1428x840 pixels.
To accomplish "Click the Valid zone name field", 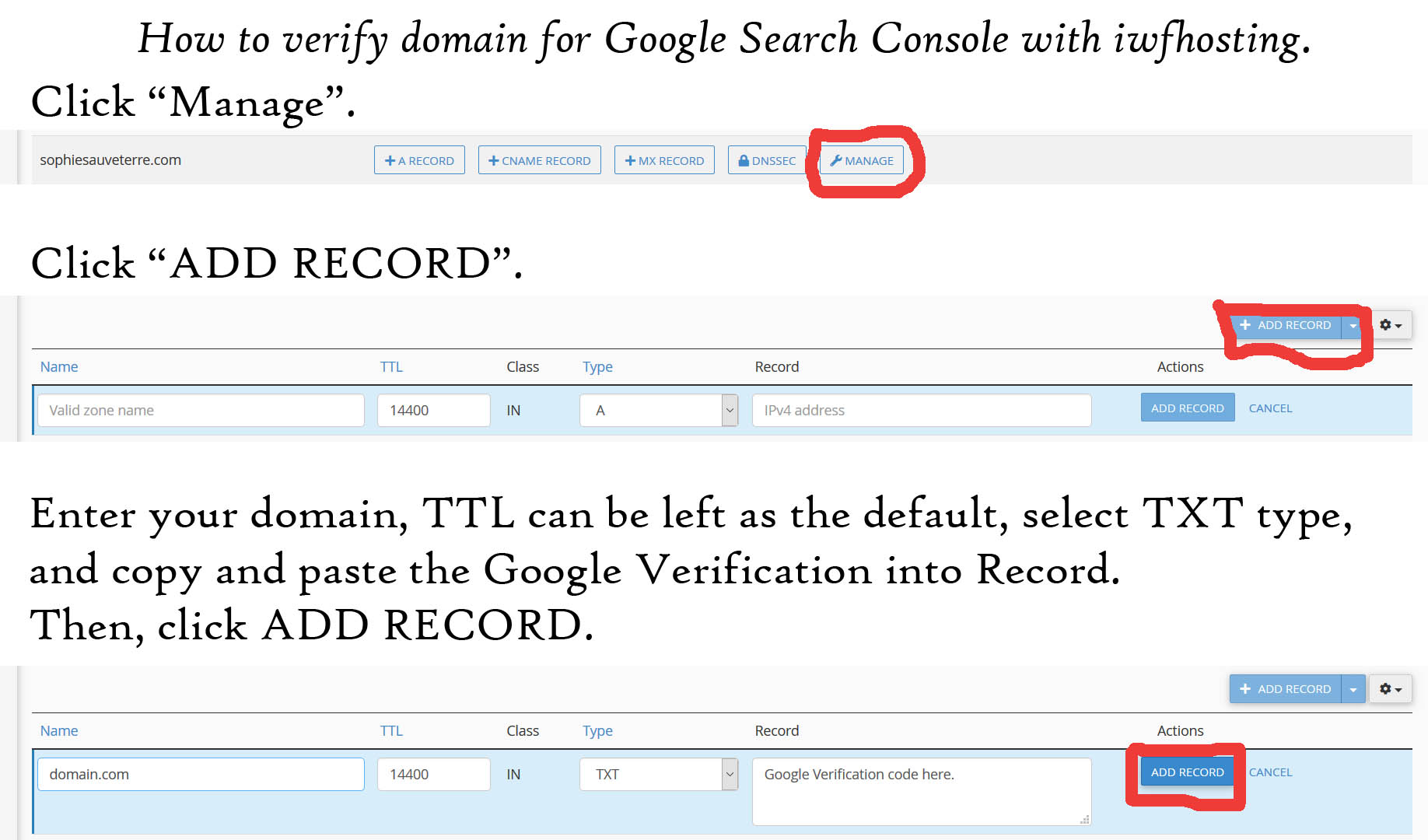I will pyautogui.click(x=201, y=410).
